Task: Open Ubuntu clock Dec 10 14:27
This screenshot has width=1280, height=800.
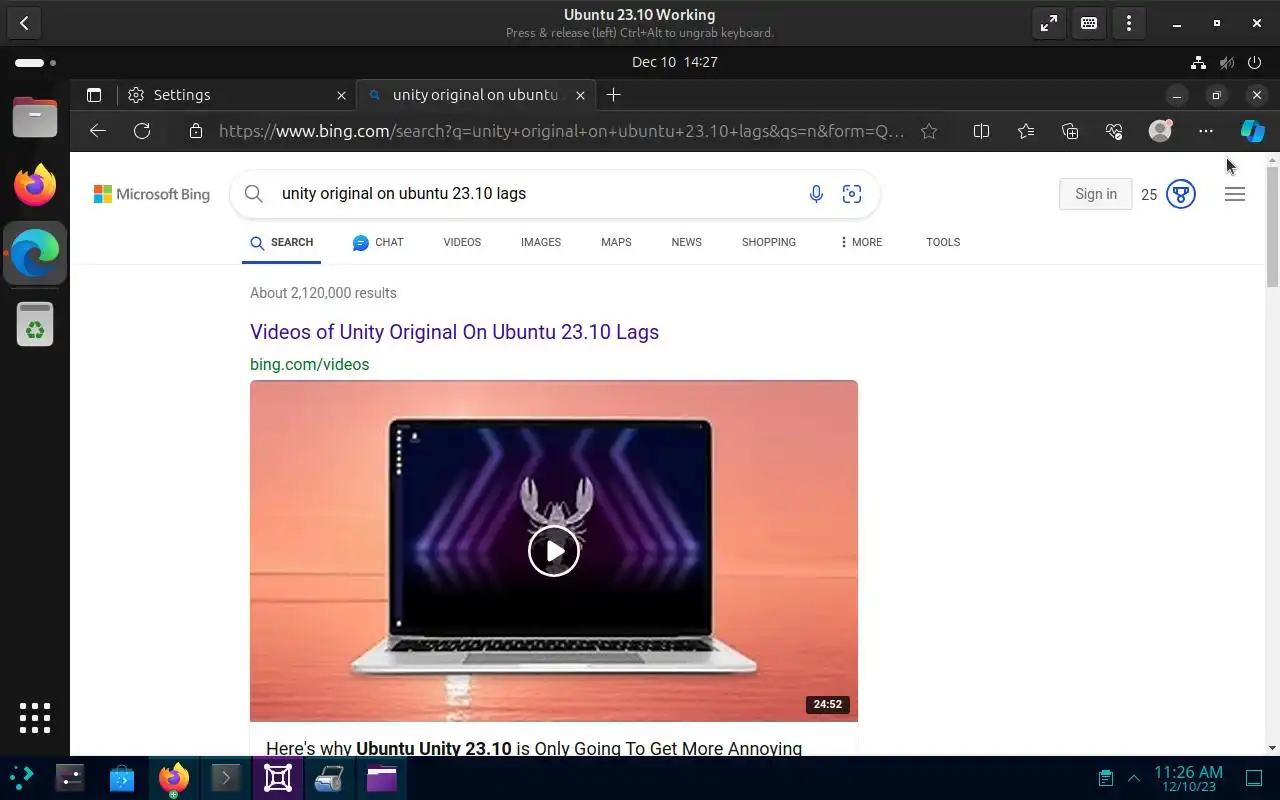Action: pos(675,62)
